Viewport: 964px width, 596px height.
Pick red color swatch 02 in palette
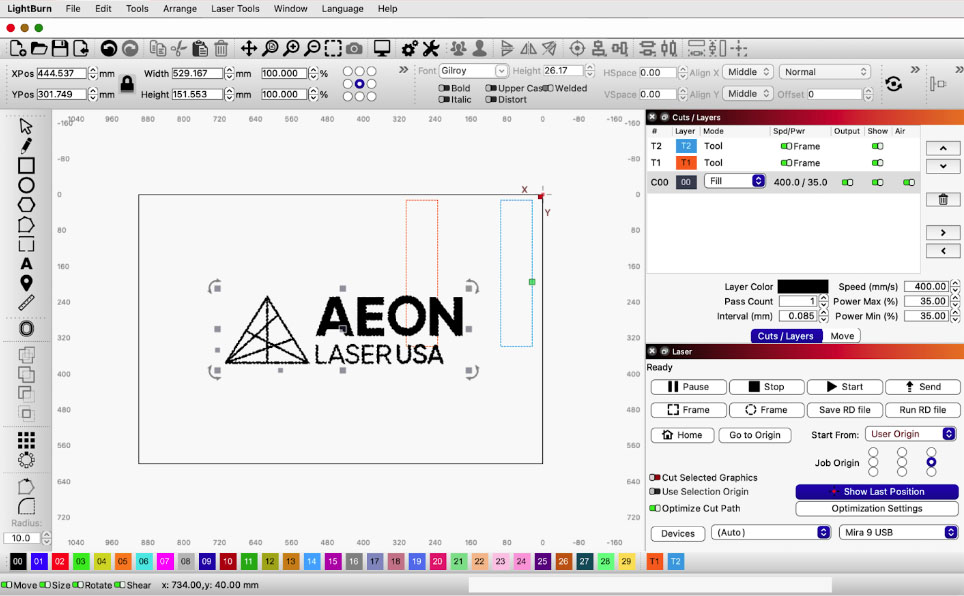(60, 561)
